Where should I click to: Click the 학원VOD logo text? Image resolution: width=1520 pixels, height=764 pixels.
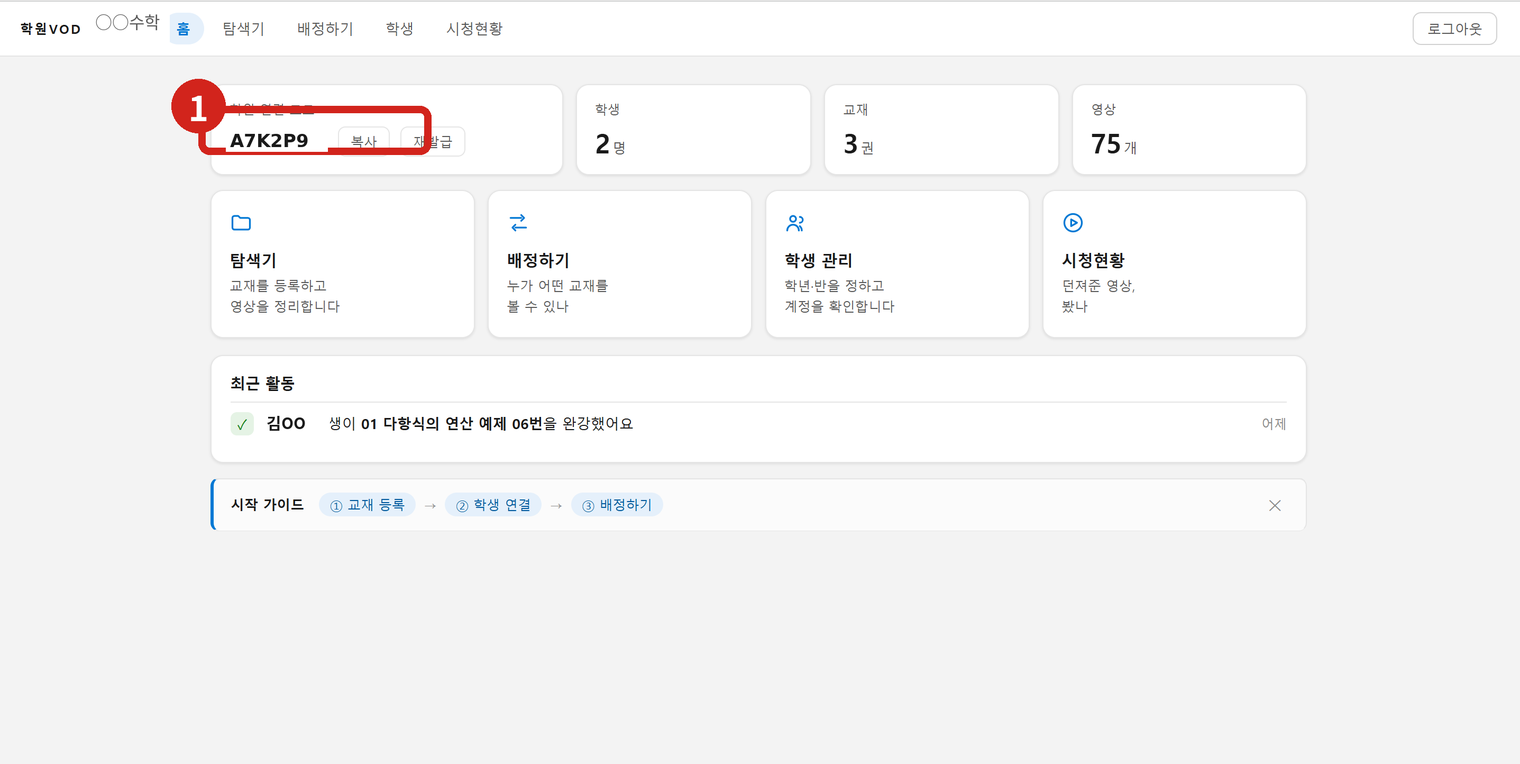51,29
